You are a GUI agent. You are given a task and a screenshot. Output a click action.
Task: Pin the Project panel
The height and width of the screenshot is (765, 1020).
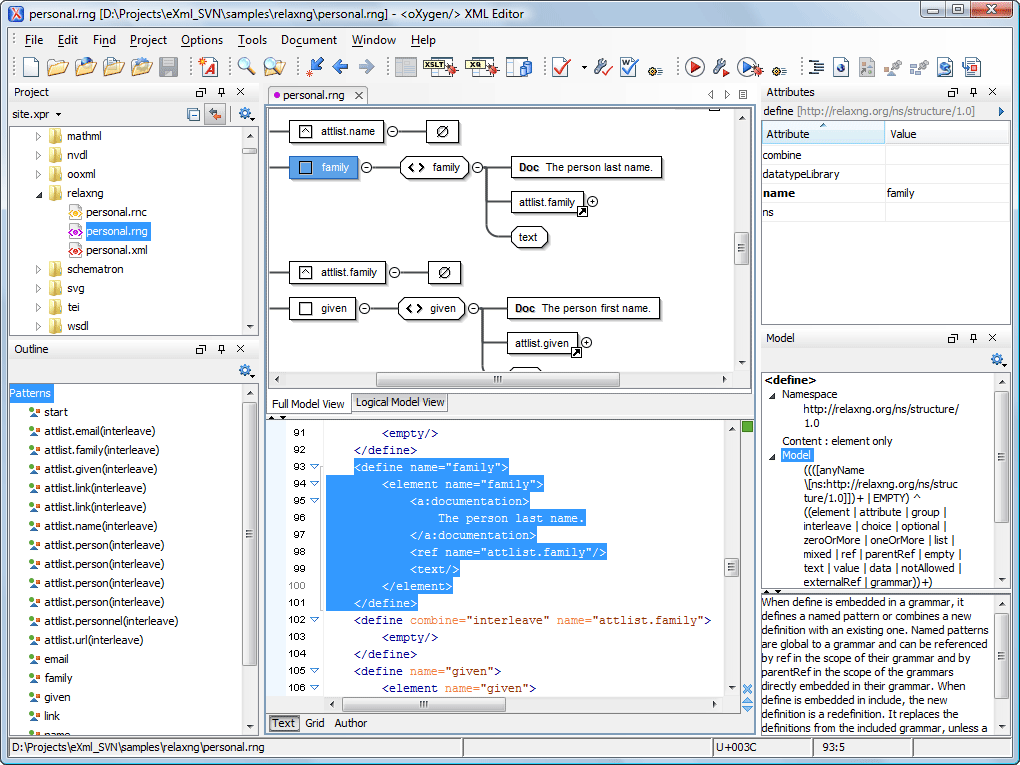[x=221, y=92]
